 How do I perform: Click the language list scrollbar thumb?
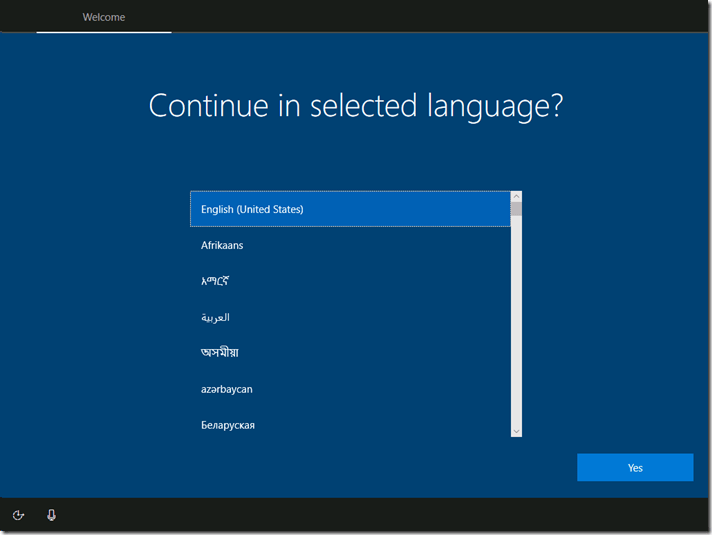516,210
